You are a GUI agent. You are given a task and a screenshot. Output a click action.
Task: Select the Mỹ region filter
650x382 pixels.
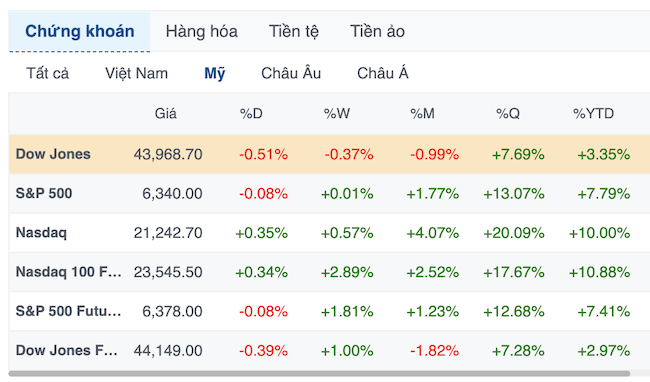coord(215,73)
